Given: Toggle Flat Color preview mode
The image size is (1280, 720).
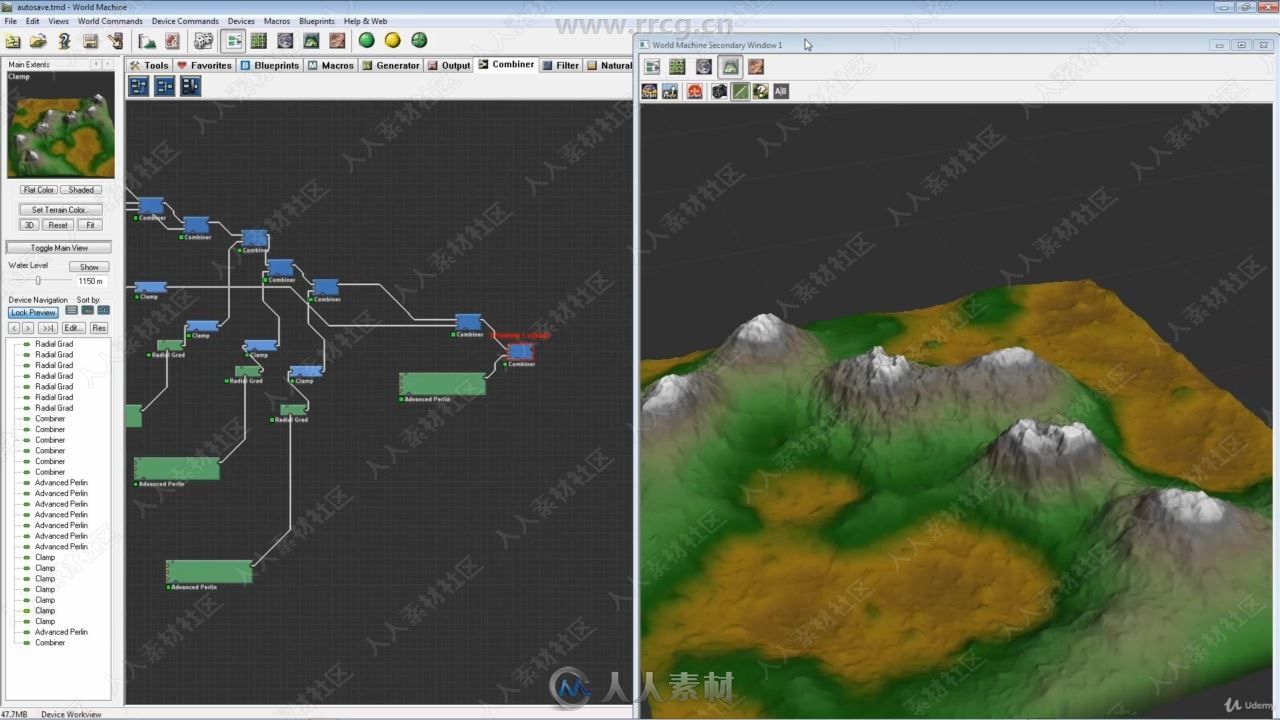Looking at the screenshot, I should click(x=39, y=190).
